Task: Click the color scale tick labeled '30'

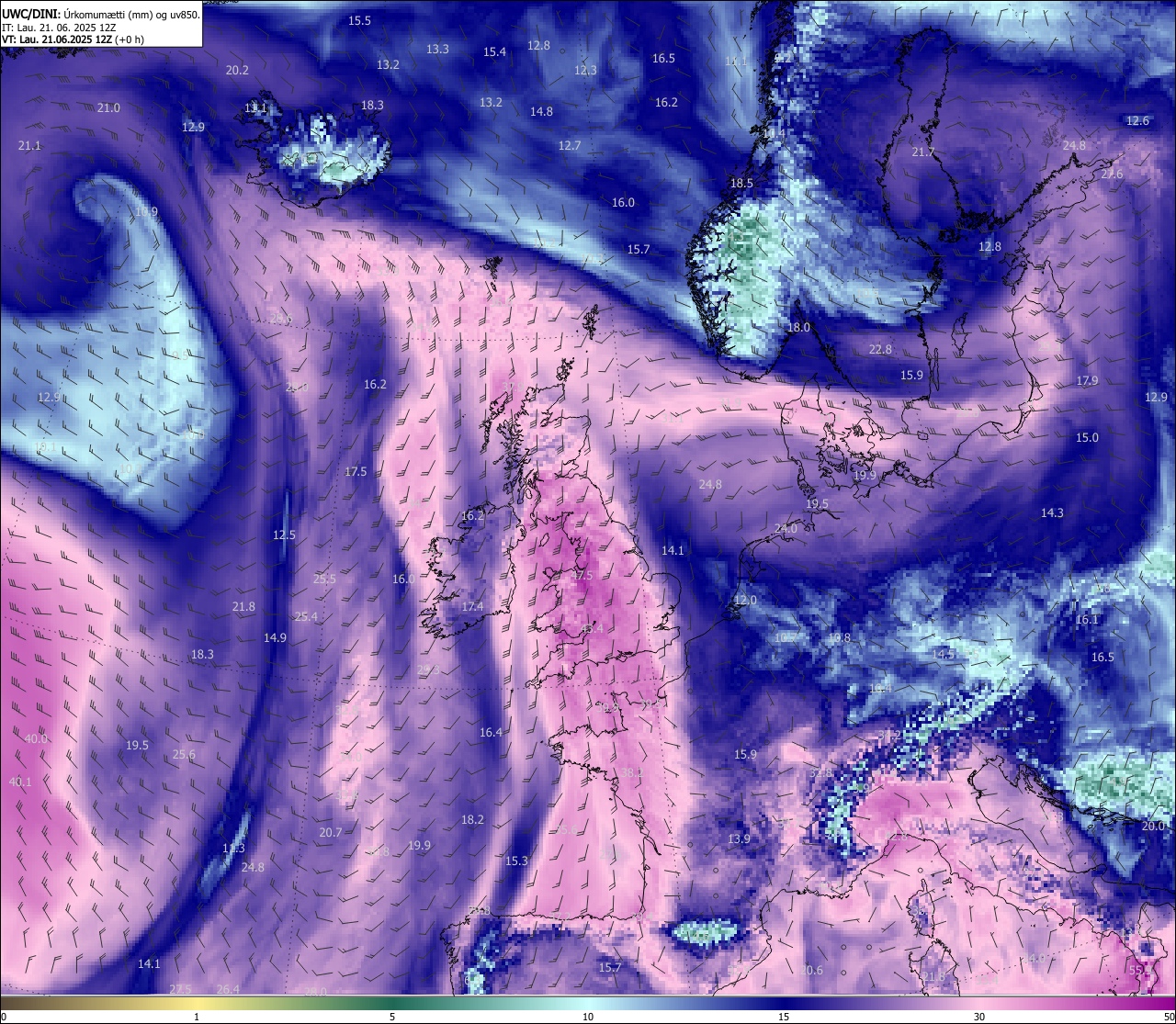Action: tap(979, 1017)
